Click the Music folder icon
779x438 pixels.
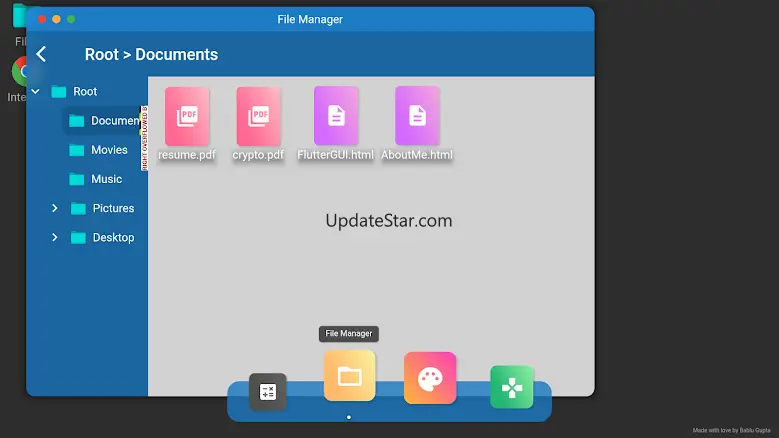[x=77, y=179]
